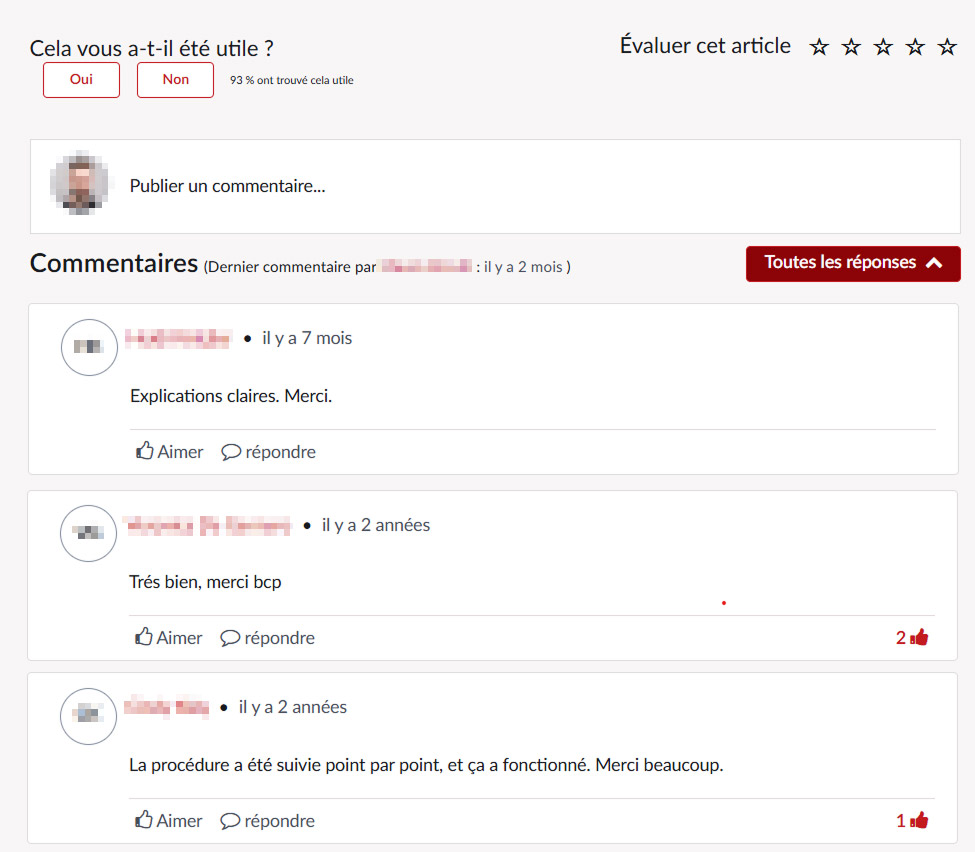Select the third rating star
The image size is (975, 852).
click(883, 47)
